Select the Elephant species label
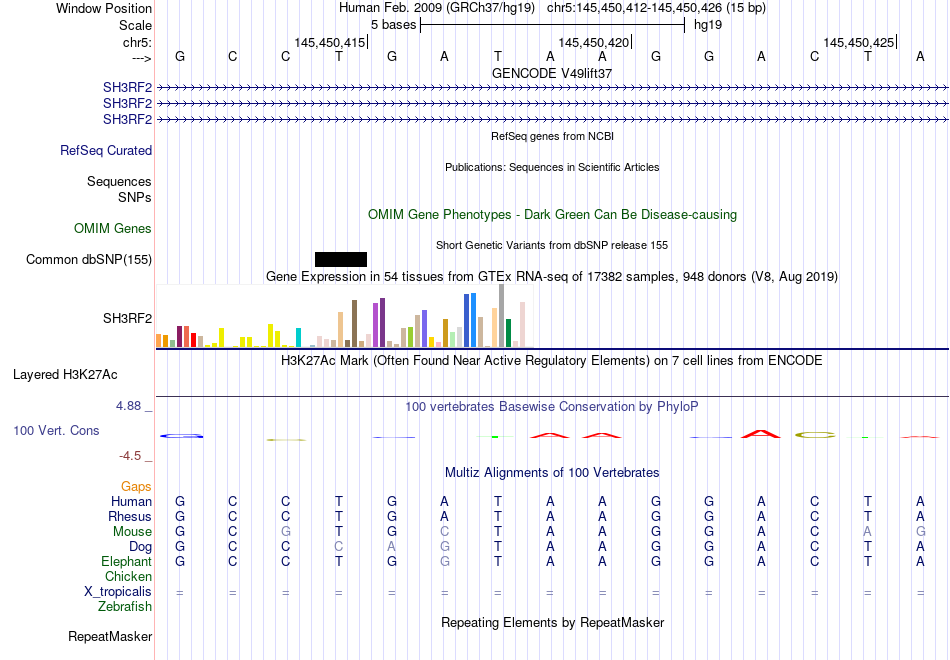Image resolution: width=950 pixels, height=660 pixels. pyautogui.click(x=127, y=561)
